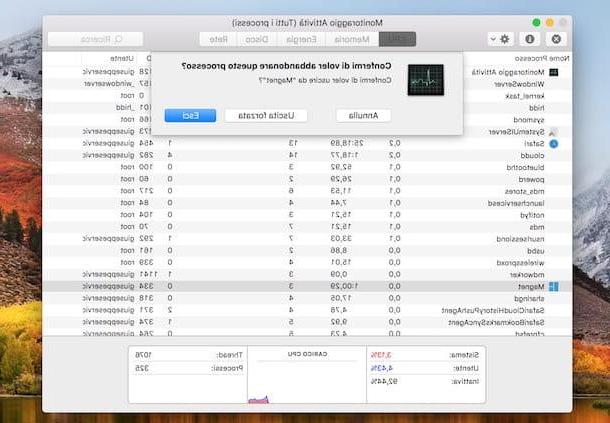Switch to the Energia tab
Screen dimensions: 610x423
tap(301, 39)
